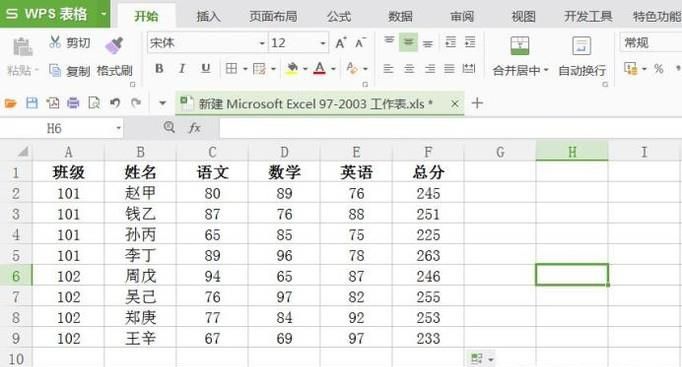Screen dimensions: 682x367
Task: Click the cell borders icon
Action: (x=231, y=69)
